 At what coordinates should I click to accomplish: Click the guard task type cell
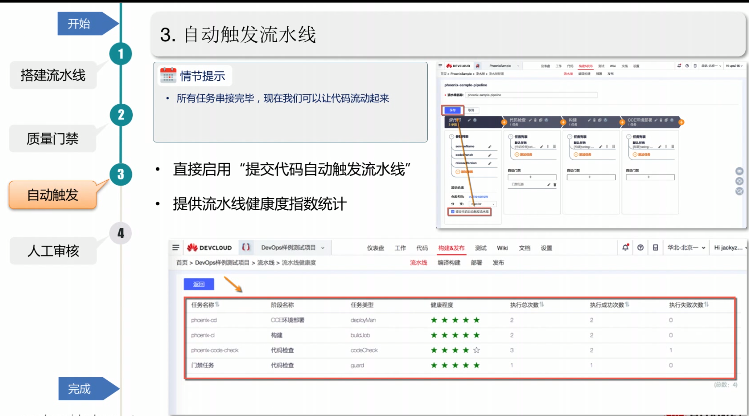(357, 365)
